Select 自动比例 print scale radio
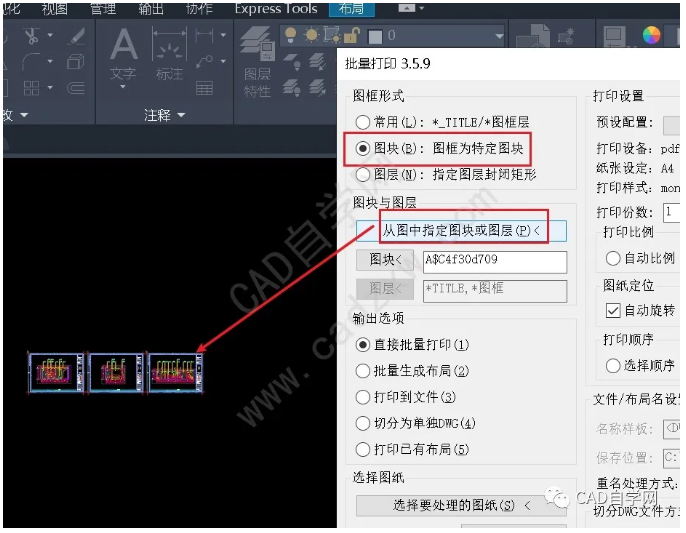Screen dimensions: 686x533 click(613, 258)
